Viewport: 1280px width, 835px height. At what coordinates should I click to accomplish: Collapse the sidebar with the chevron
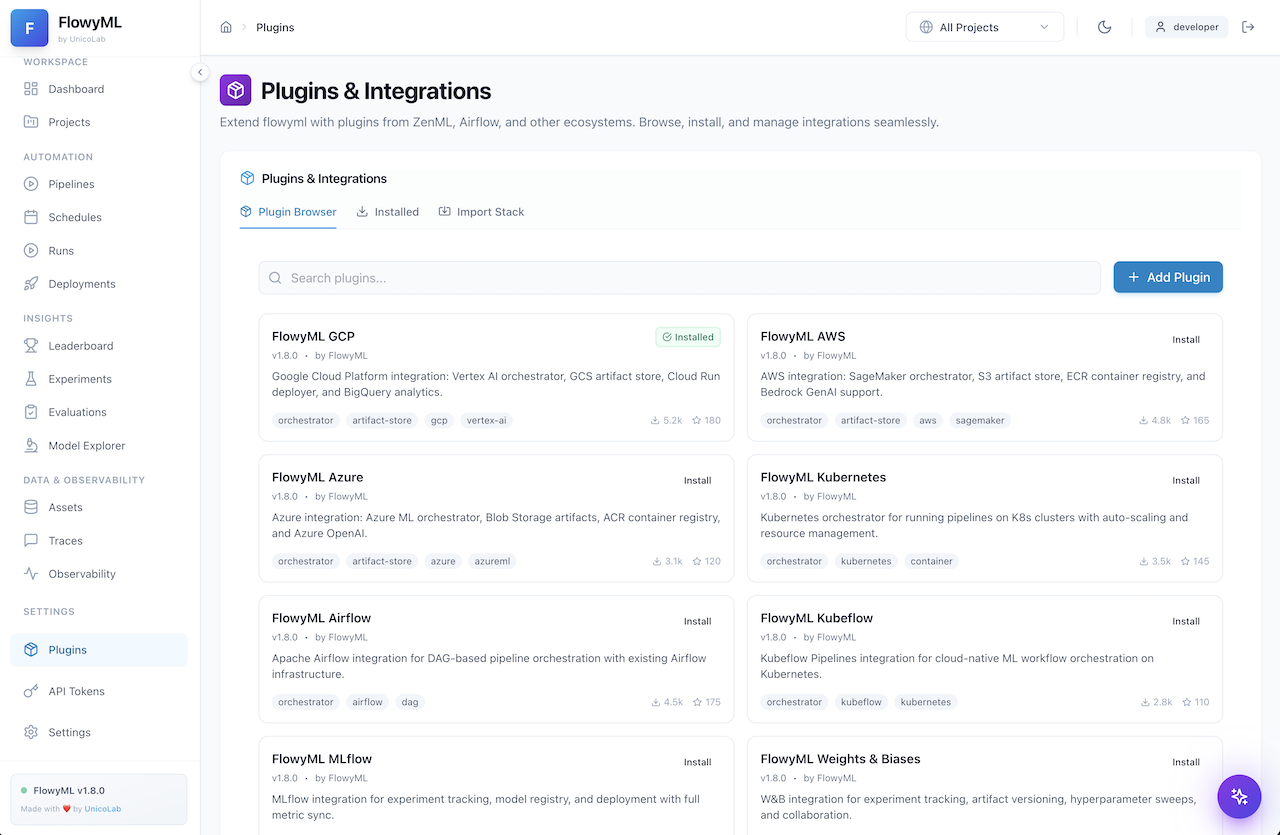pos(199,72)
